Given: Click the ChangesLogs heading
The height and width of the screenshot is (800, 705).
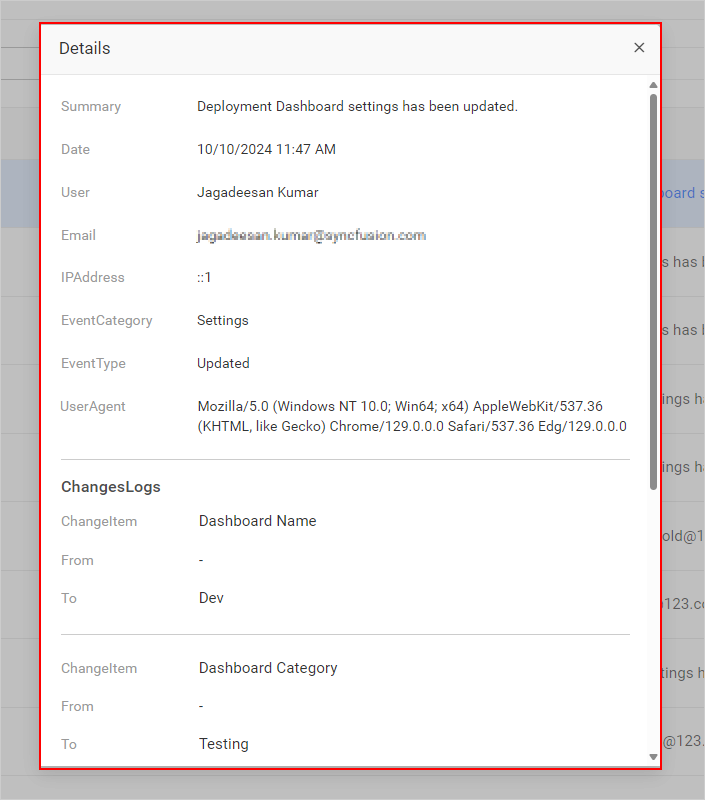Looking at the screenshot, I should coord(111,487).
